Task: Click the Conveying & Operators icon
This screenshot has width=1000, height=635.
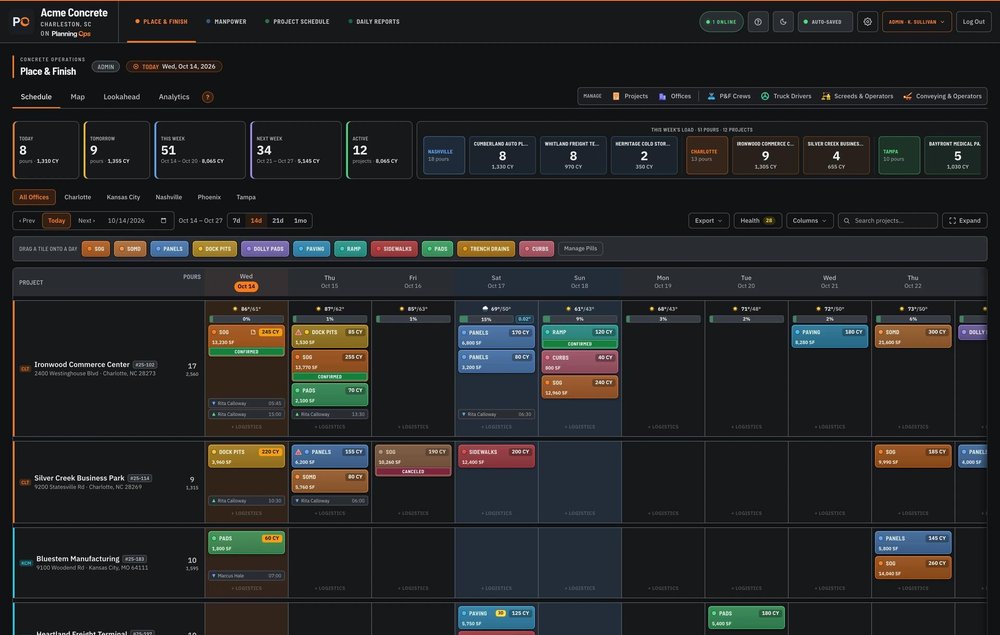Action: (x=908, y=96)
